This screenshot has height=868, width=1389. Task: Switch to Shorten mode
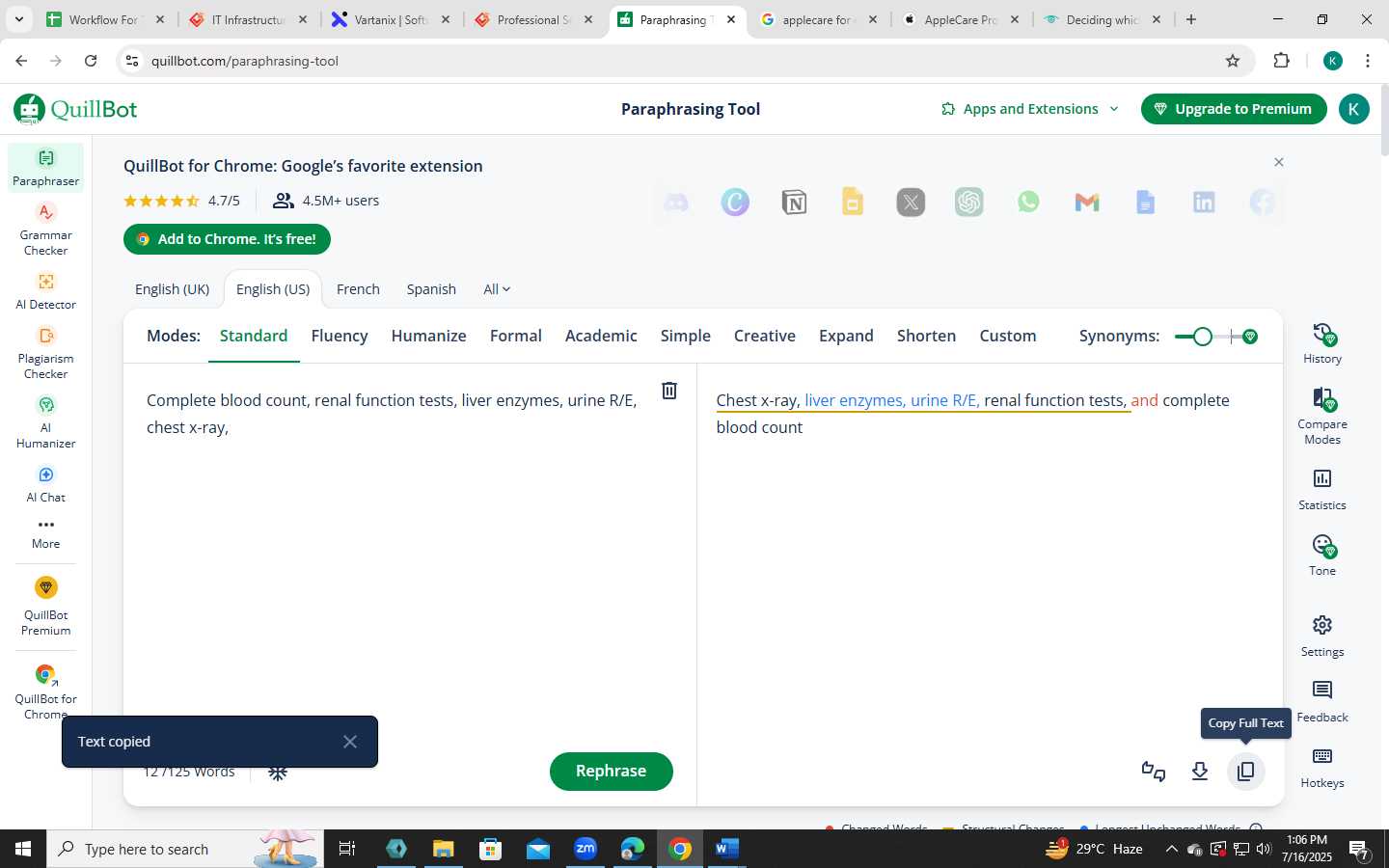[926, 336]
